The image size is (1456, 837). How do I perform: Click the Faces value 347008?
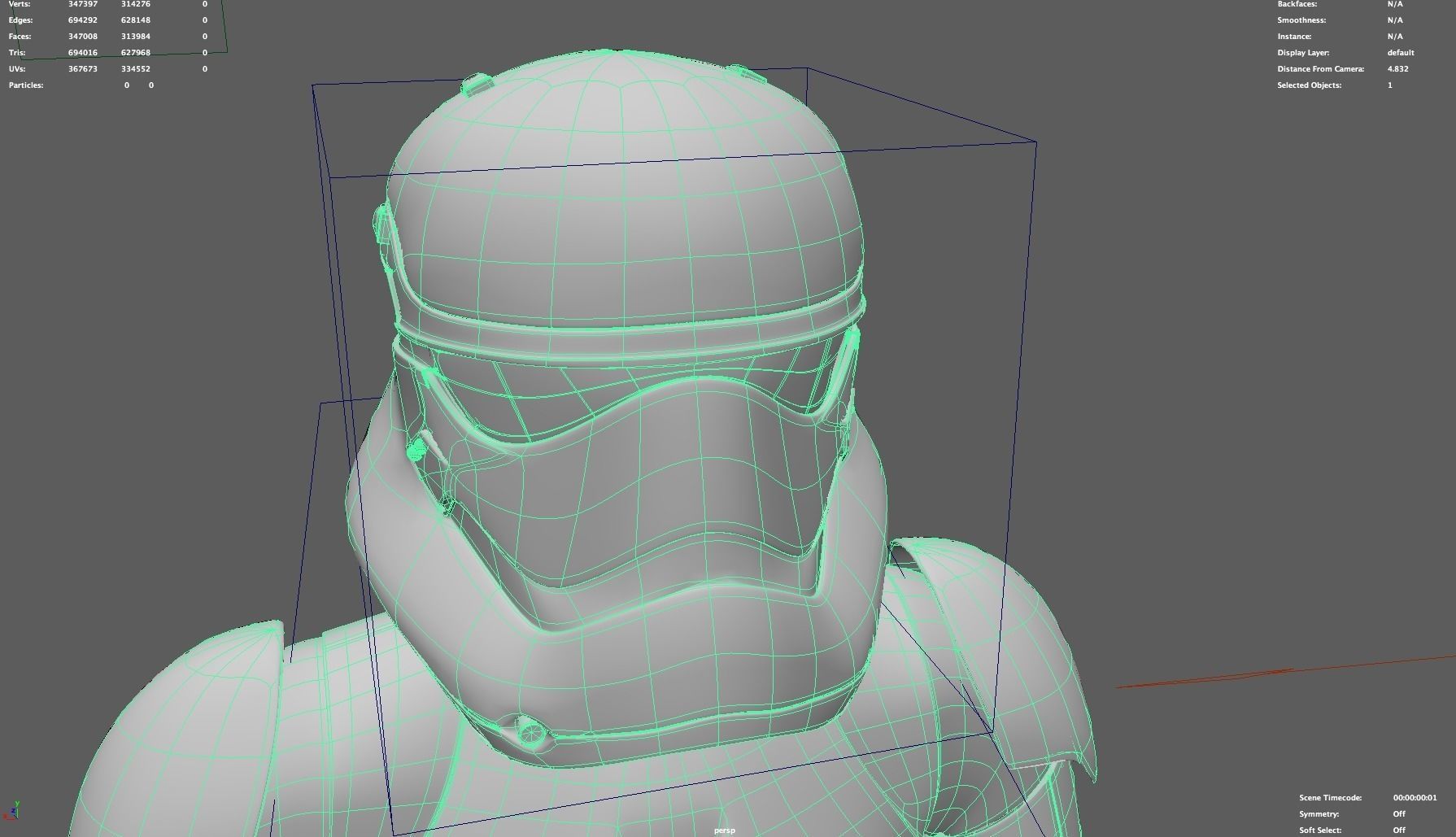tap(83, 37)
